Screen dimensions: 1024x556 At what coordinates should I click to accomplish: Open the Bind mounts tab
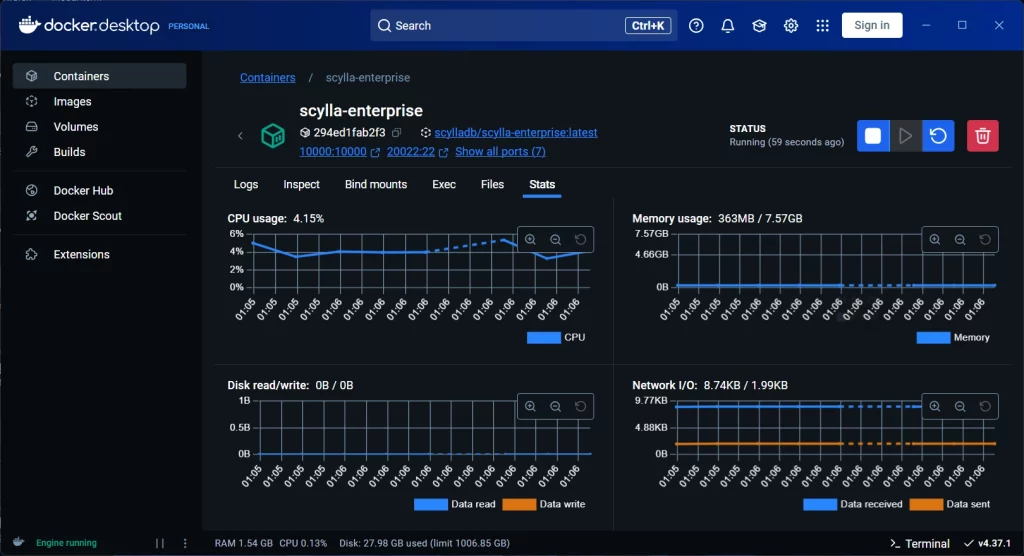pos(376,185)
